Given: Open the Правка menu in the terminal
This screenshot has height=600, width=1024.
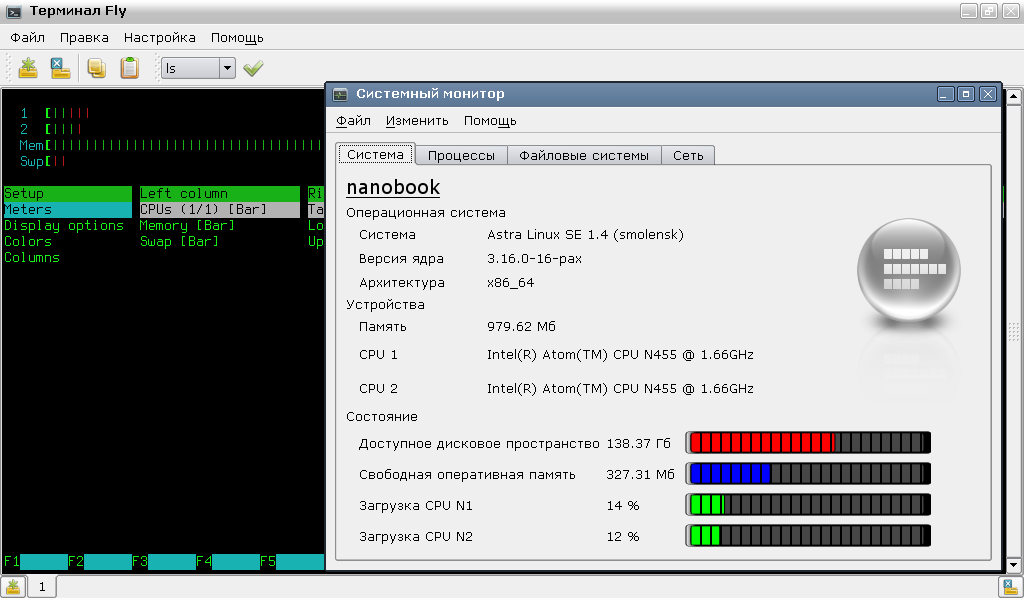Looking at the screenshot, I should 84,38.
